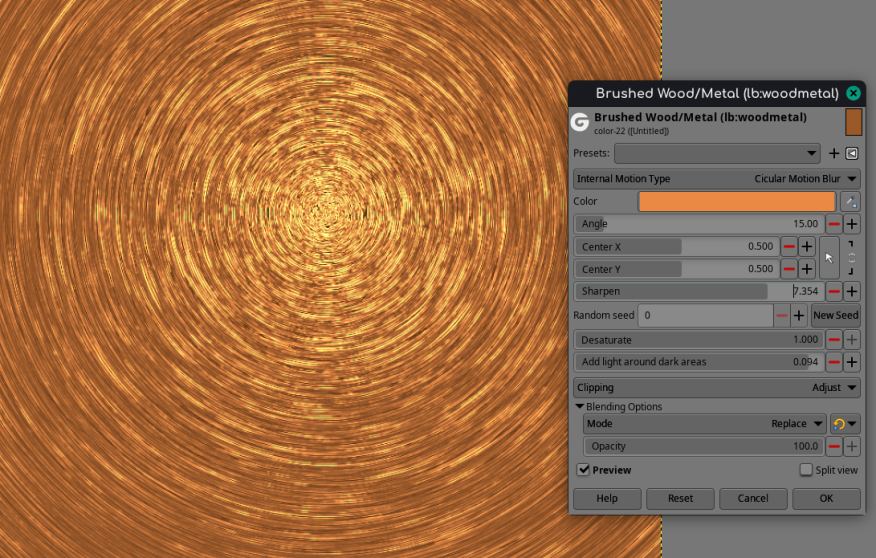Decrease Random seed with minus button
This screenshot has height=558, width=876.
782,316
